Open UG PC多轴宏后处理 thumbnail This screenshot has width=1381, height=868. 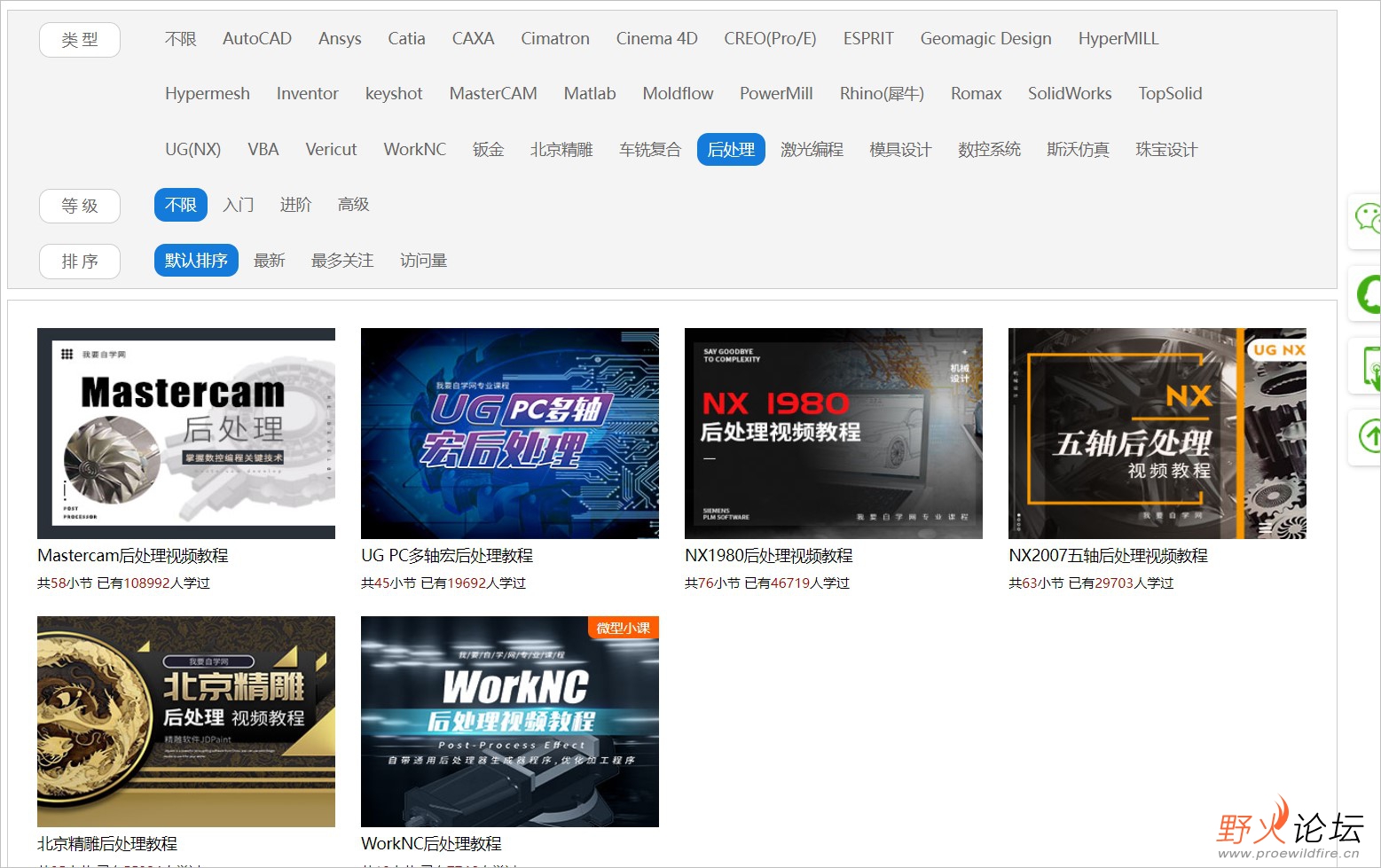(510, 434)
